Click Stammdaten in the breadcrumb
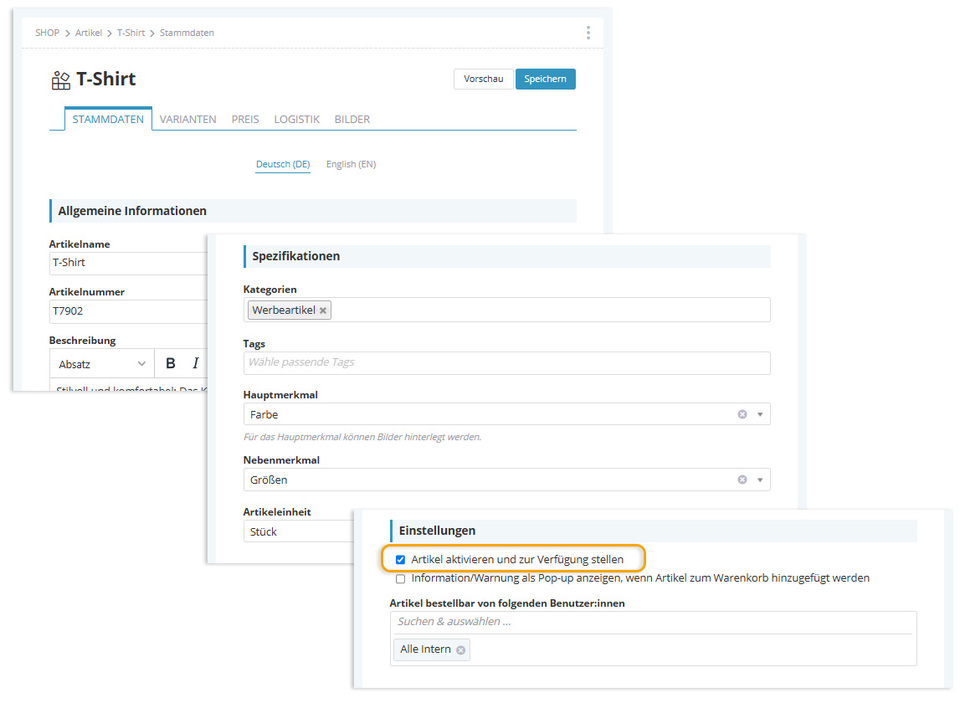960x703 pixels. coord(187,32)
